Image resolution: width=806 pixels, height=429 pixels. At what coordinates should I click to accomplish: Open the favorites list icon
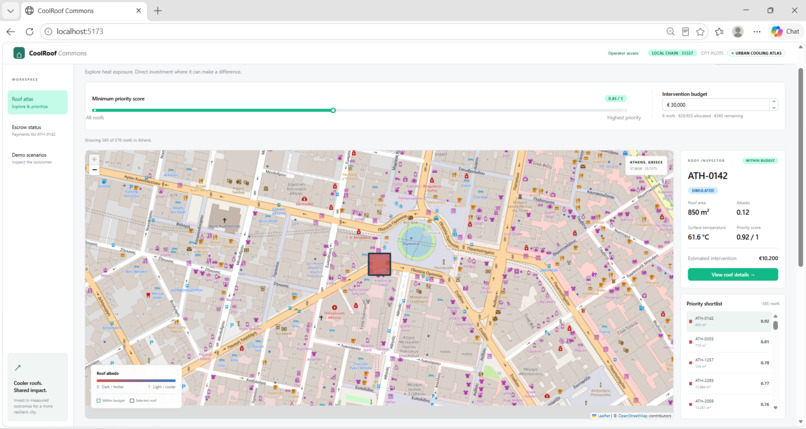719,31
